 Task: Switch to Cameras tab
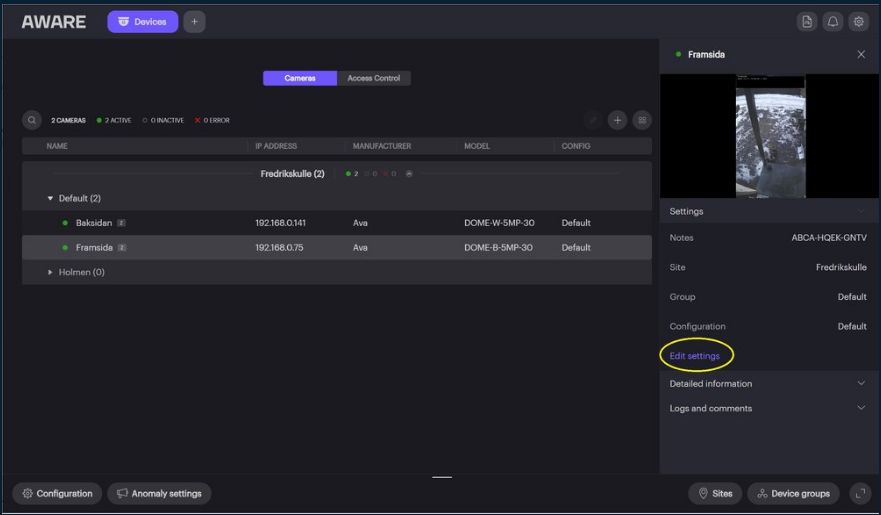click(300, 78)
